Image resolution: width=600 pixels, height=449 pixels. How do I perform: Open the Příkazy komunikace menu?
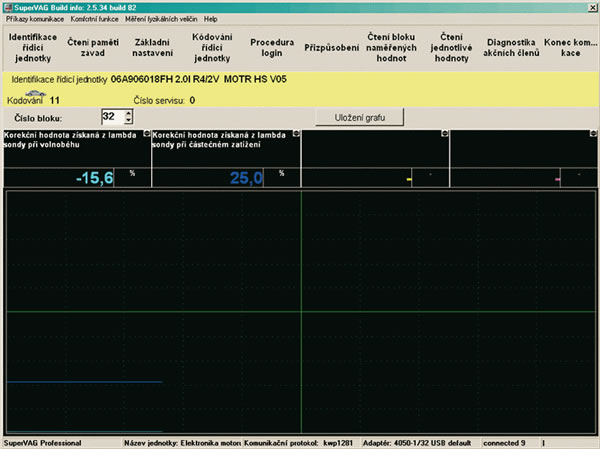35,19
